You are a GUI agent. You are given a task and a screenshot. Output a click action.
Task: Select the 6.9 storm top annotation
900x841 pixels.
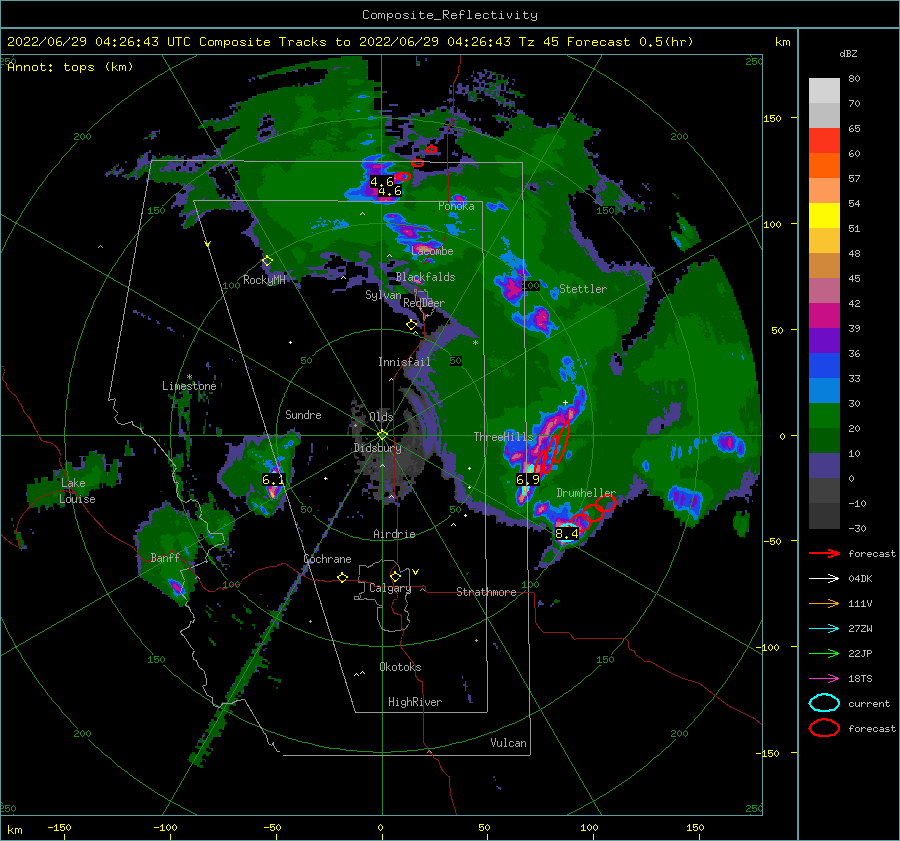tap(527, 479)
